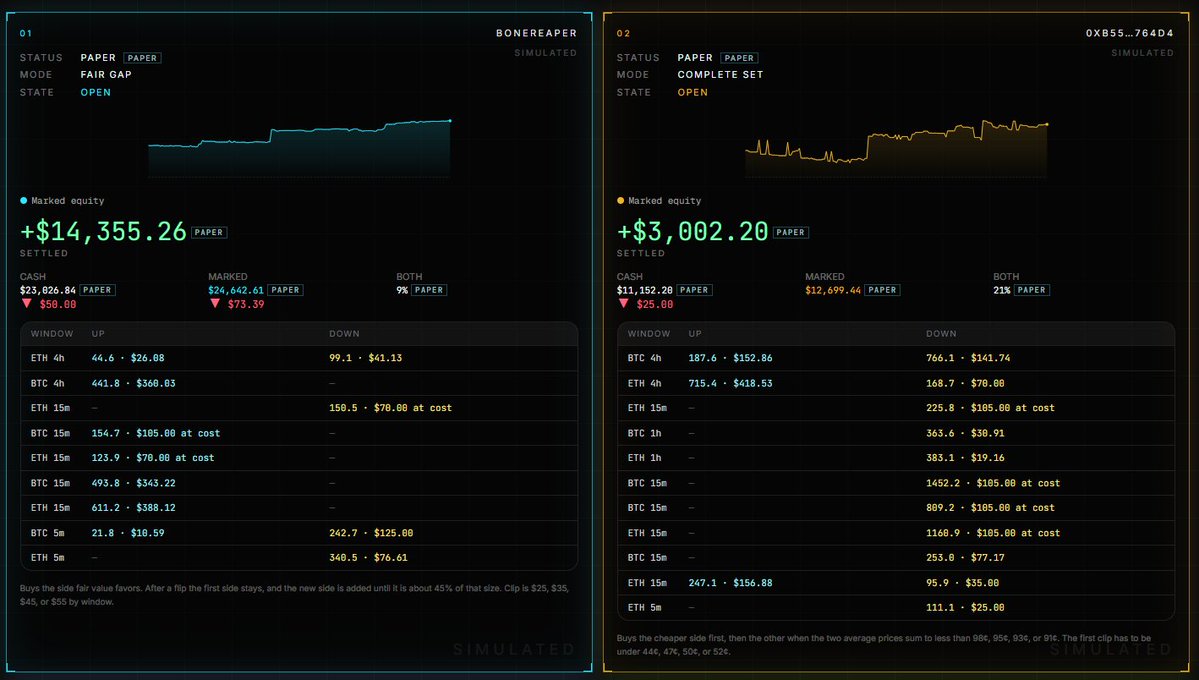This screenshot has width=1199, height=680.
Task: Select the 441.8 · $360.03 BTC 4h cell
Action: pos(134,383)
